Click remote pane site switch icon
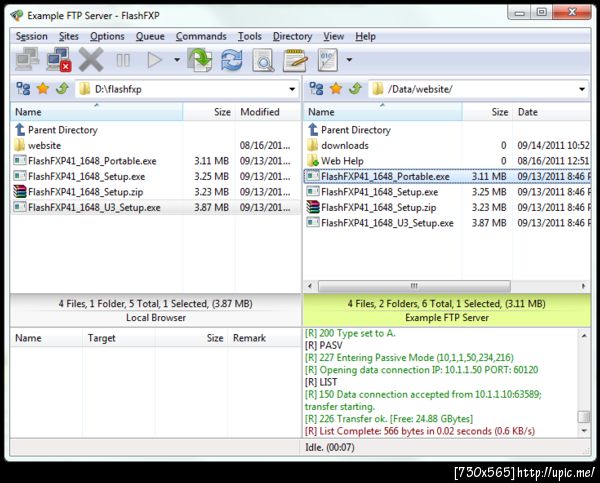Viewport: 600px width, 483px height. [316, 89]
